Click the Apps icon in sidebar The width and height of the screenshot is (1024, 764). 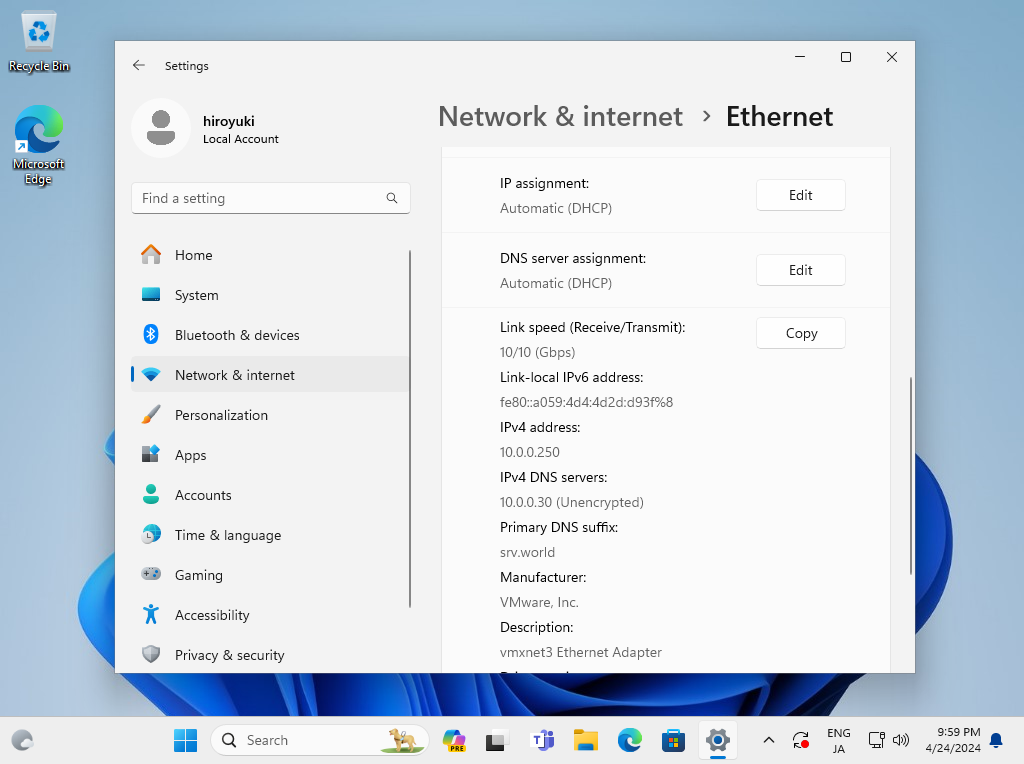(x=151, y=455)
